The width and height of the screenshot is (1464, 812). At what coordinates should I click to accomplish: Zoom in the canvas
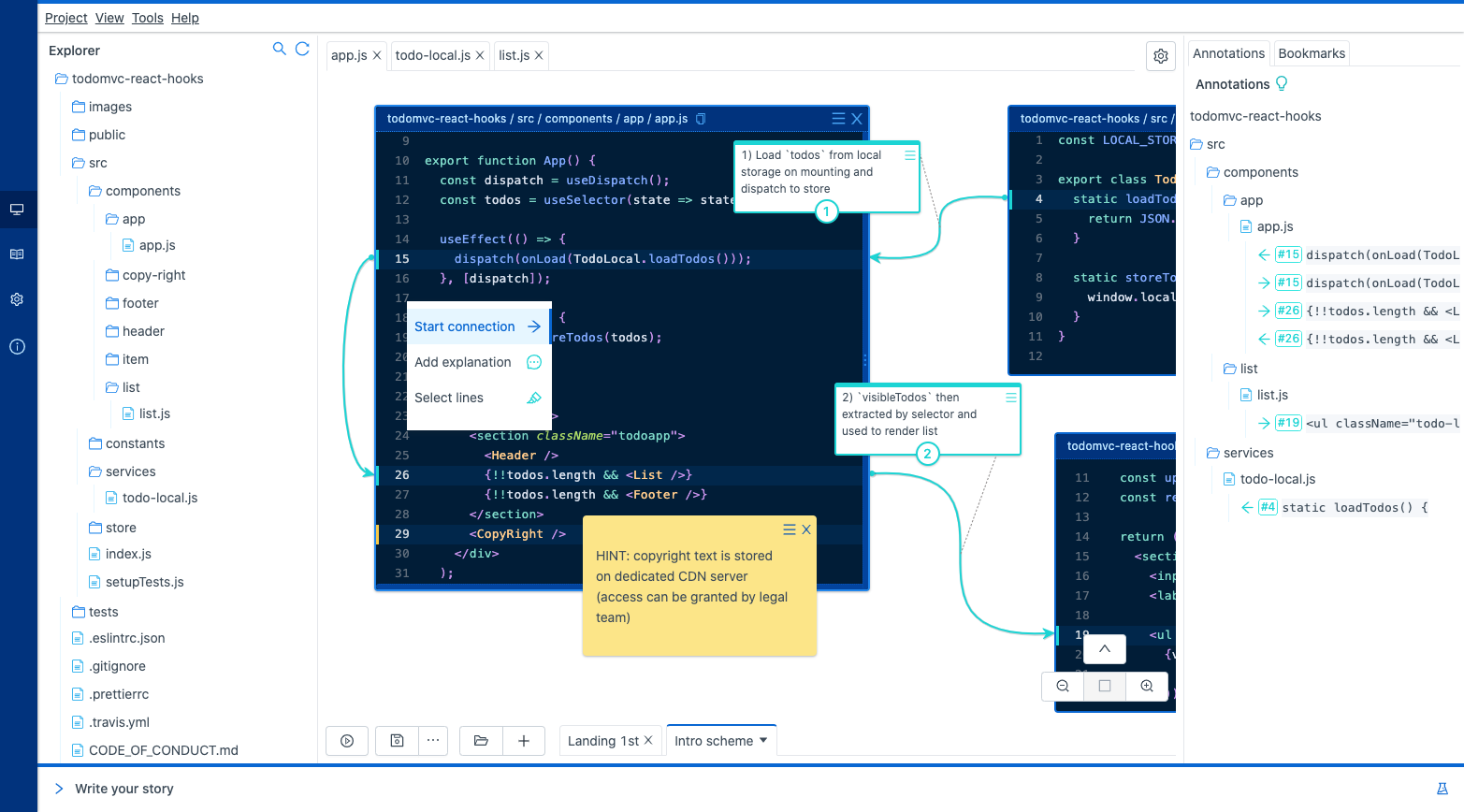(1147, 686)
